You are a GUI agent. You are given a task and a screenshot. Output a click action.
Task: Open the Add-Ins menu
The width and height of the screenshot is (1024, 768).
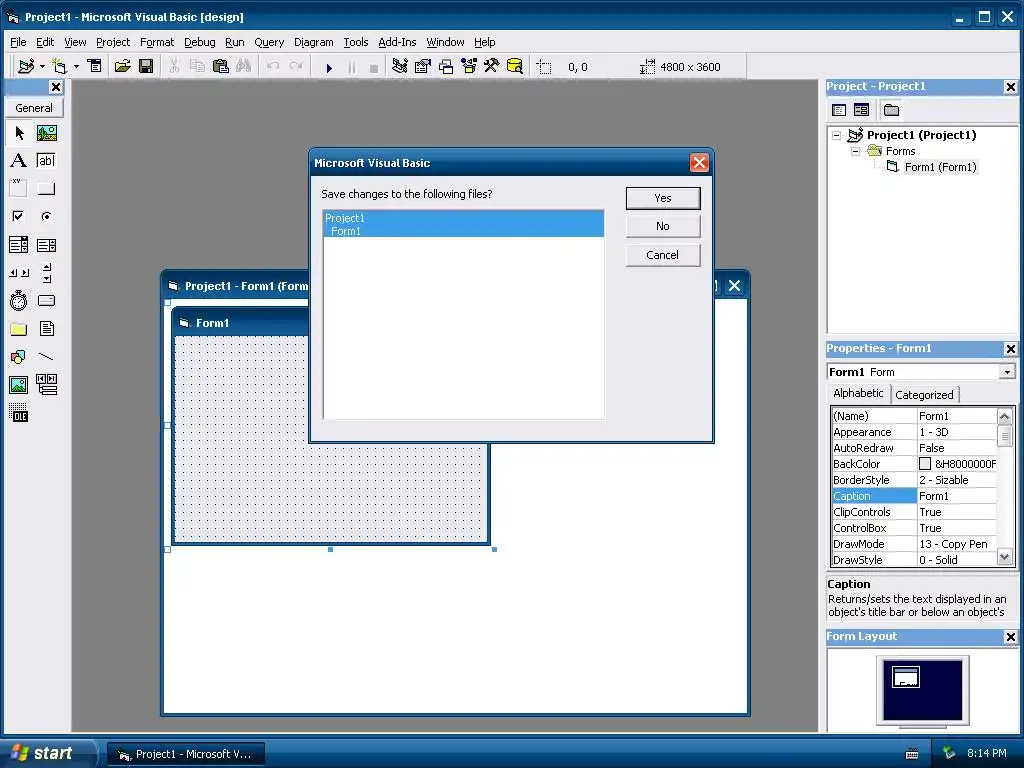tap(397, 42)
